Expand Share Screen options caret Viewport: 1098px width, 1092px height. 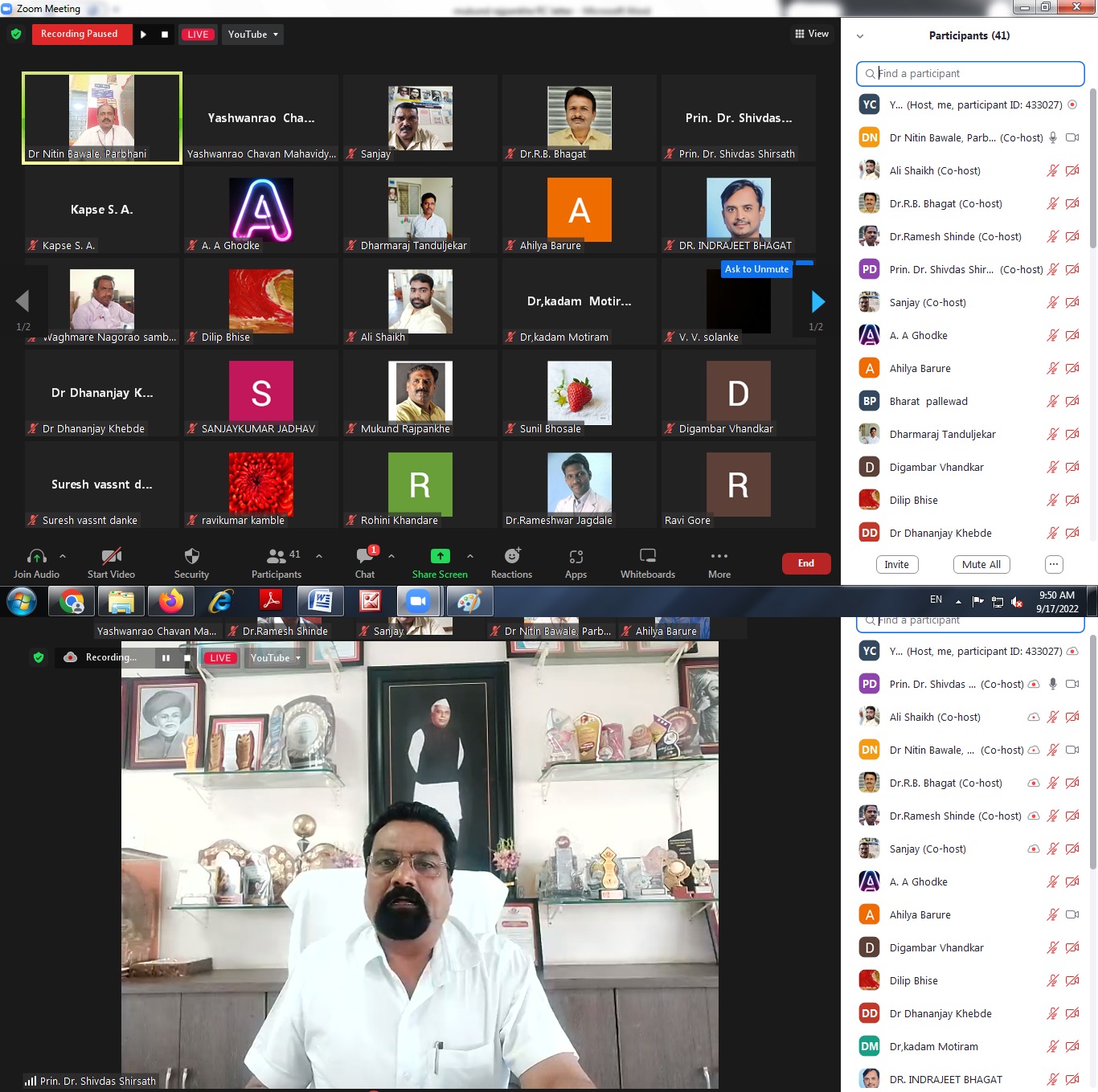470,556
